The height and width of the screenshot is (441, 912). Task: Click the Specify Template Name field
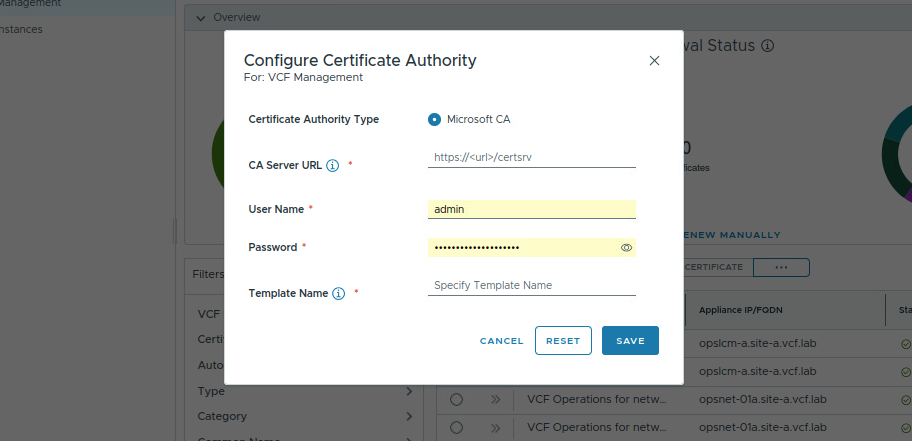(531, 286)
